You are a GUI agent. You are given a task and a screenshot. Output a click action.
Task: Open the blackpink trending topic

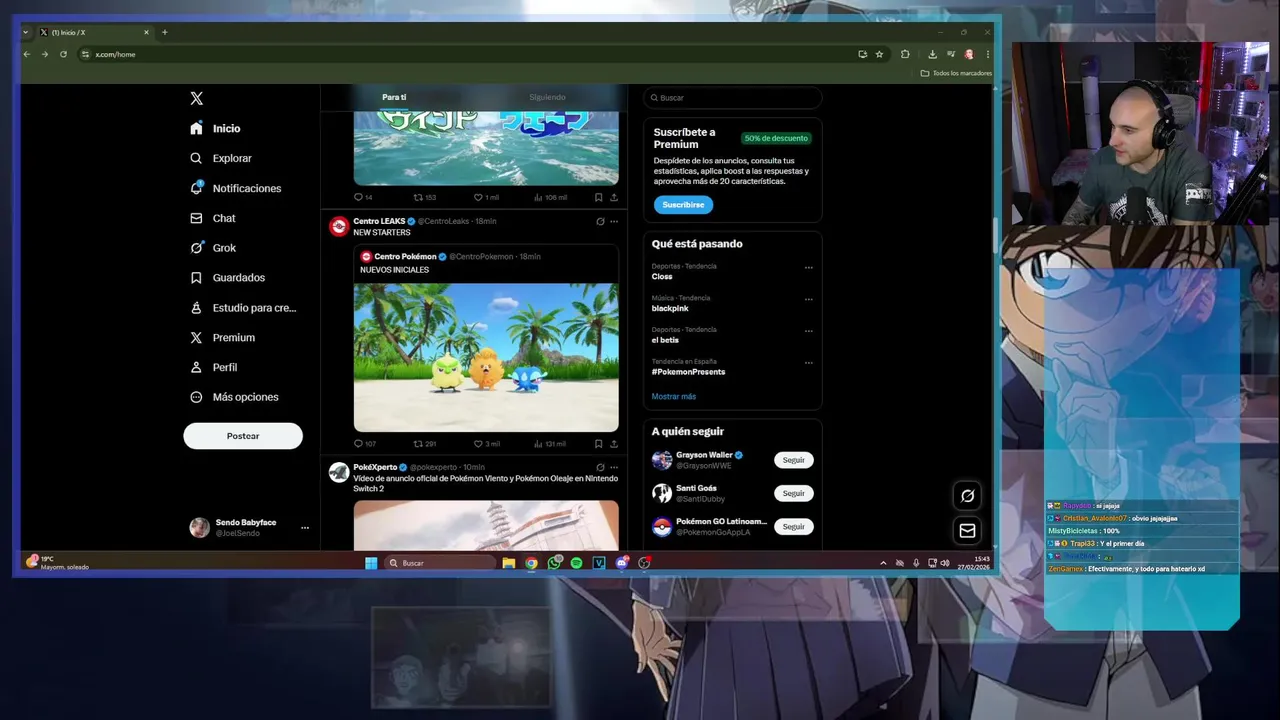670,308
